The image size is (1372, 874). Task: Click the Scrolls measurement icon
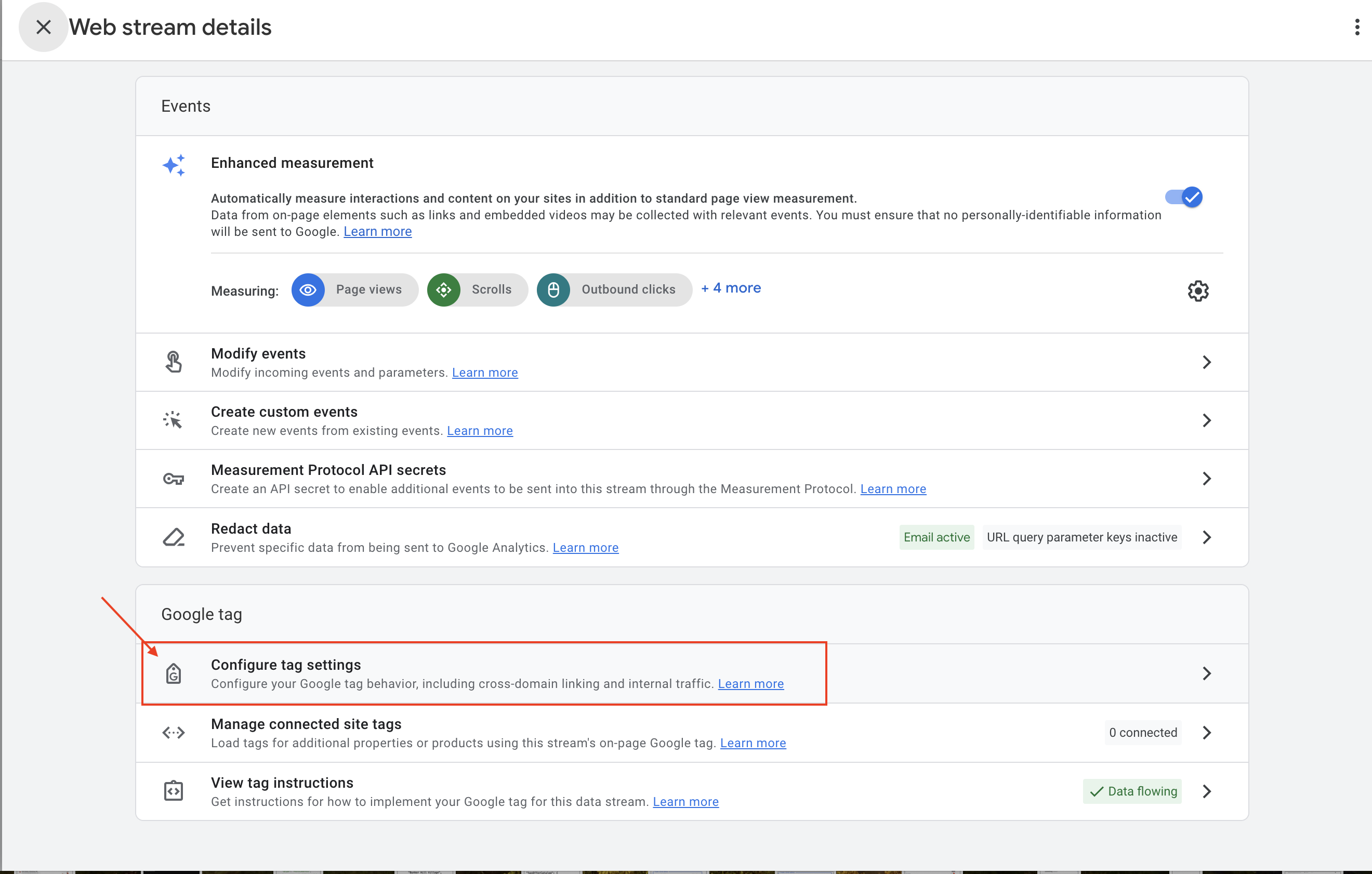pos(443,290)
